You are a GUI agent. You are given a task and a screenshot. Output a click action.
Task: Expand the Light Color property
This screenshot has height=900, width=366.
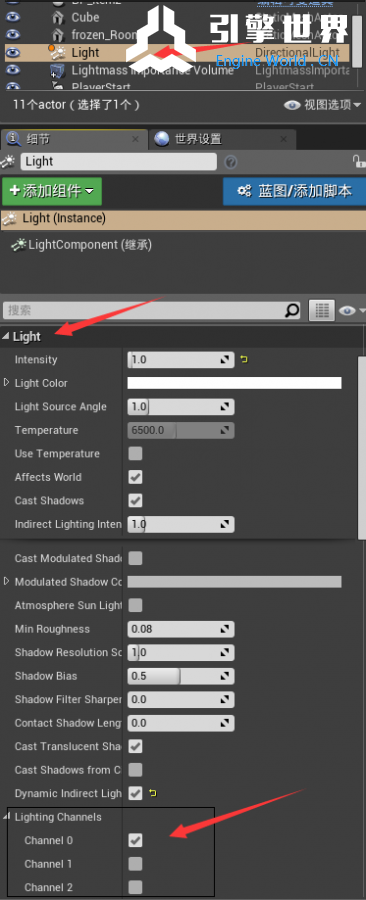[x=7, y=383]
